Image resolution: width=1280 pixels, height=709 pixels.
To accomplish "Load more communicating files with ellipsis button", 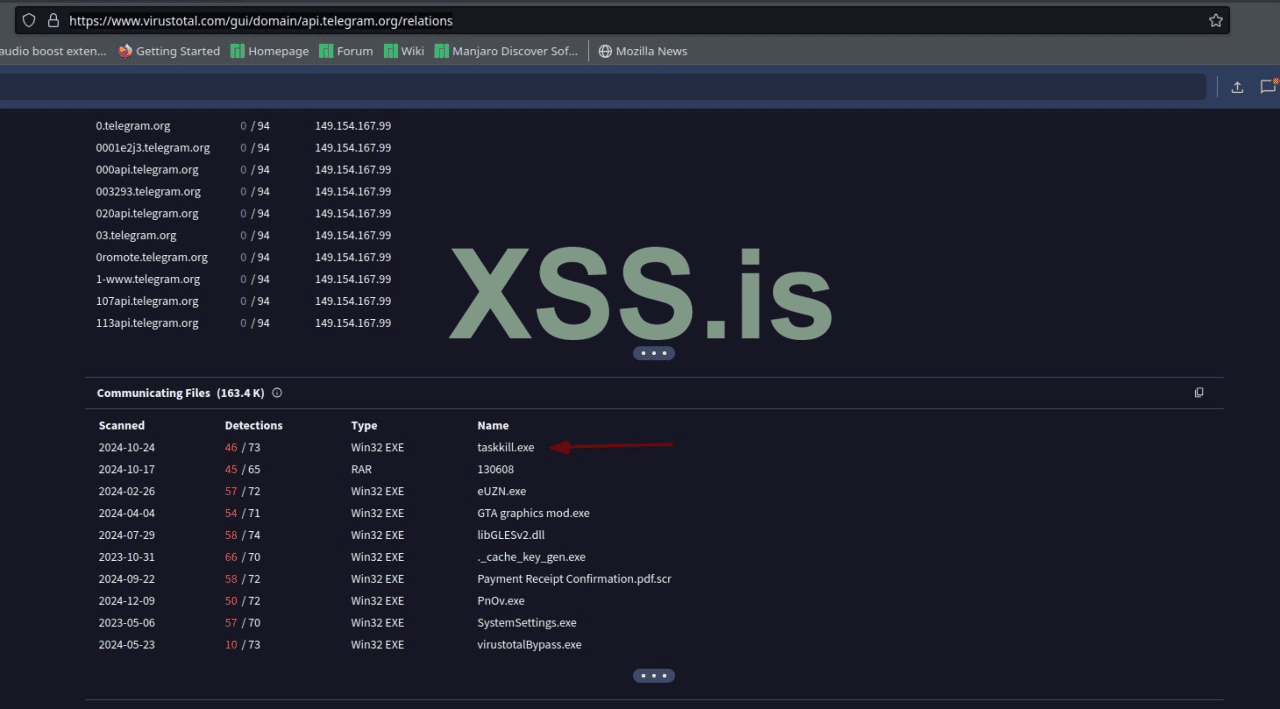I will (654, 675).
